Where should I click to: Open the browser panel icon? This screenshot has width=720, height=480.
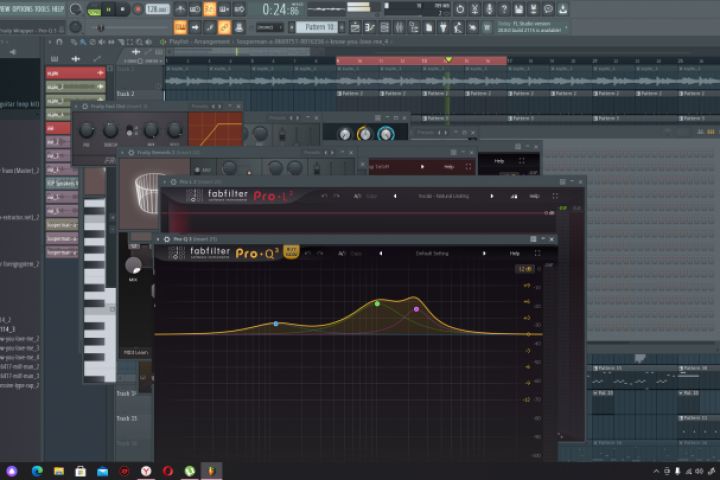pyautogui.click(x=414, y=28)
